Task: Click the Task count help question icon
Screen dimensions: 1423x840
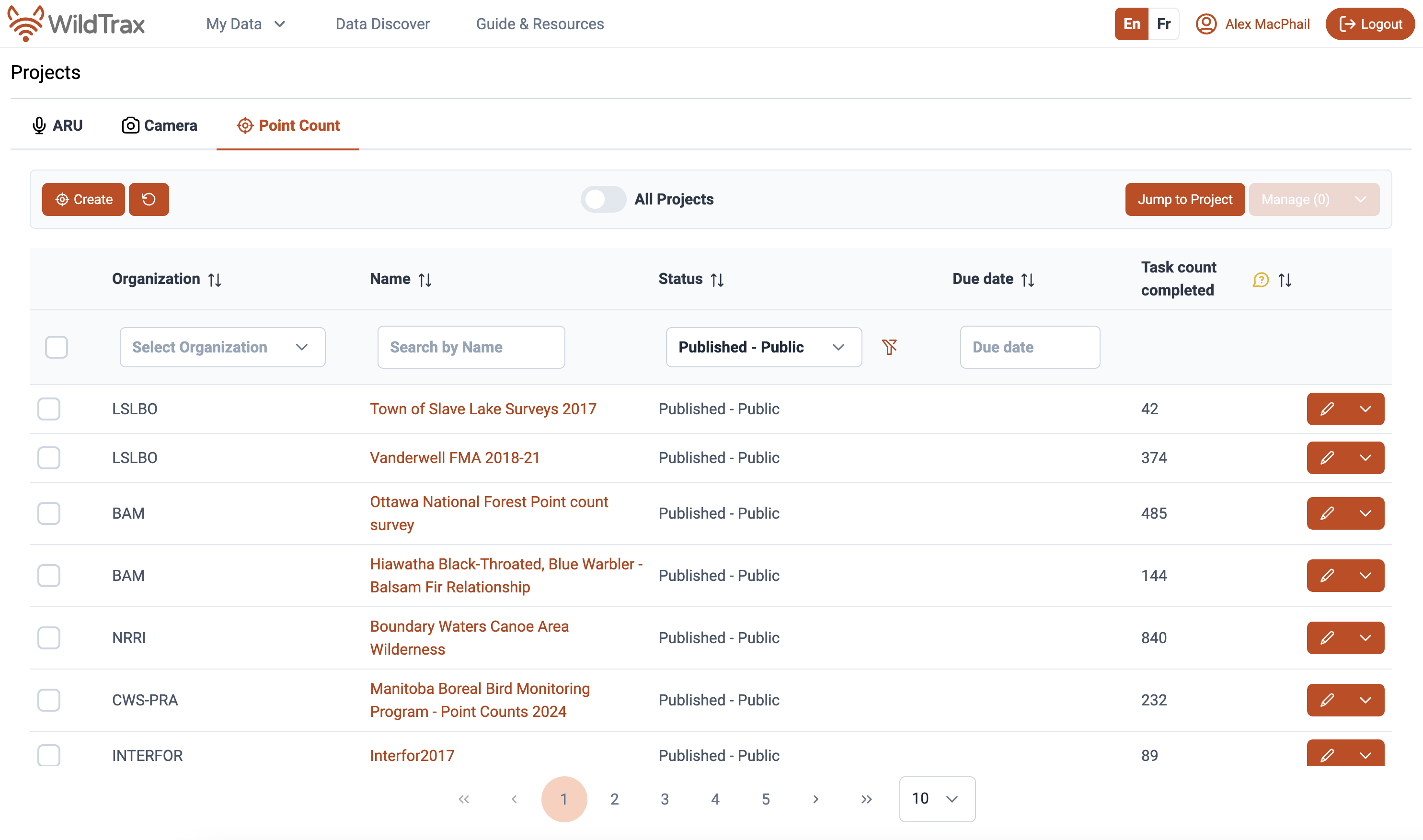Action: (1261, 280)
